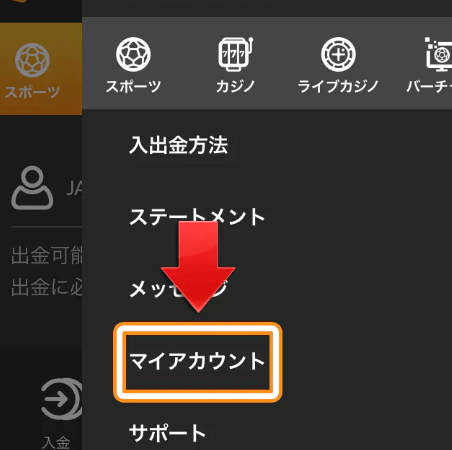Open the 入出金方法 menu item

tap(179, 145)
